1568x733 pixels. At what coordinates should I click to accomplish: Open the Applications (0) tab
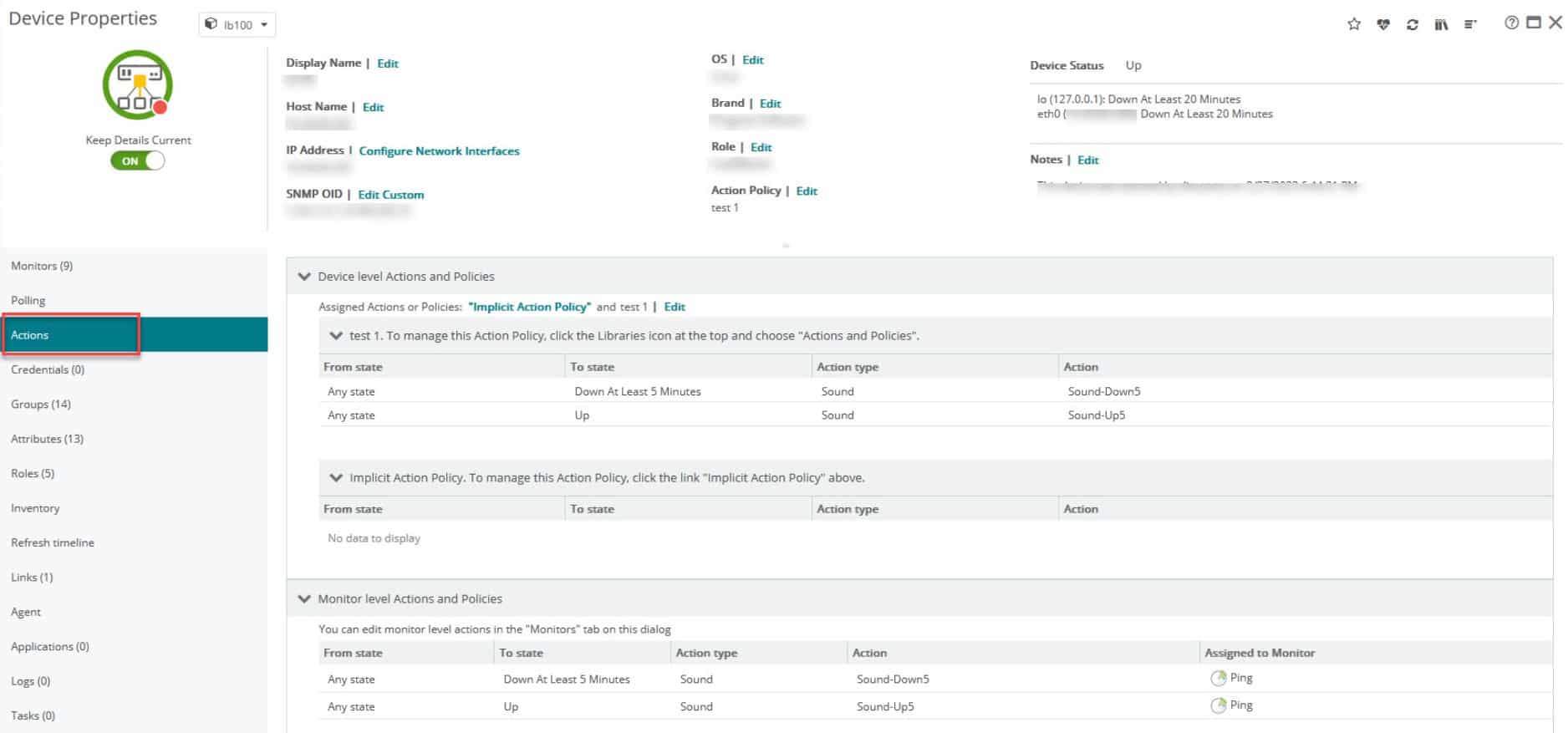(x=134, y=647)
